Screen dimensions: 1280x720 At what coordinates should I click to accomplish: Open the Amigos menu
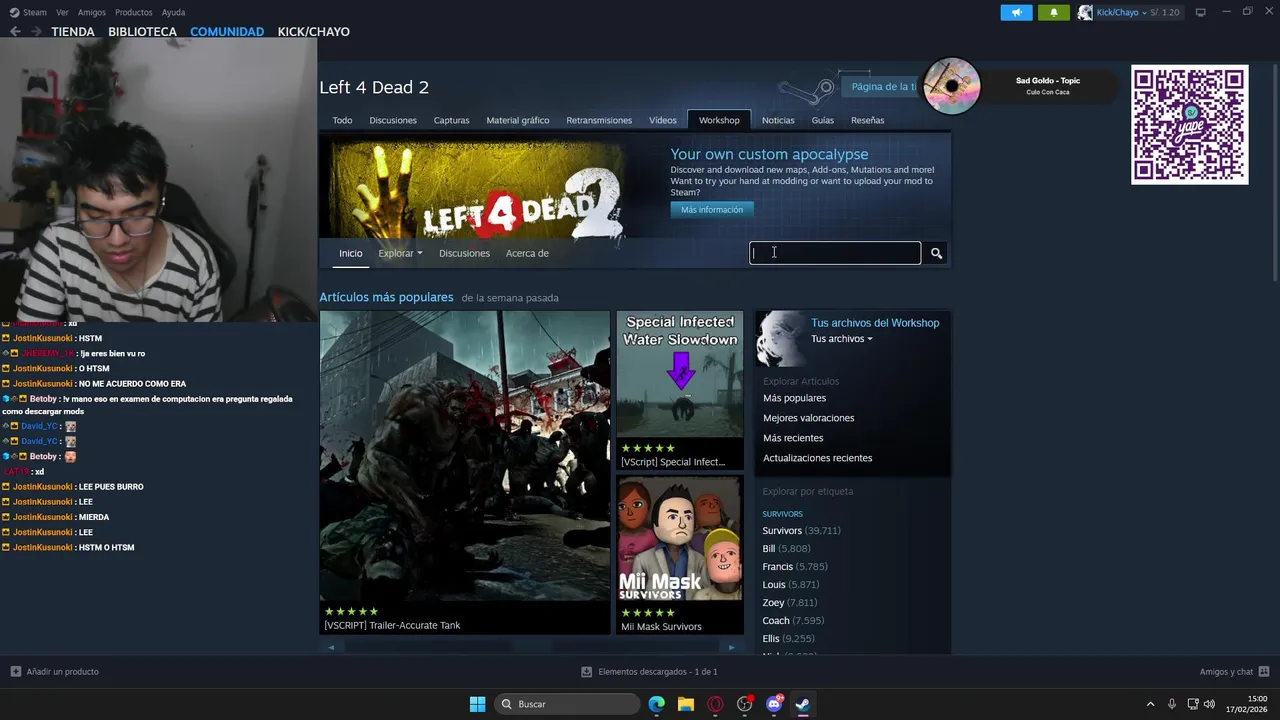[x=92, y=12]
